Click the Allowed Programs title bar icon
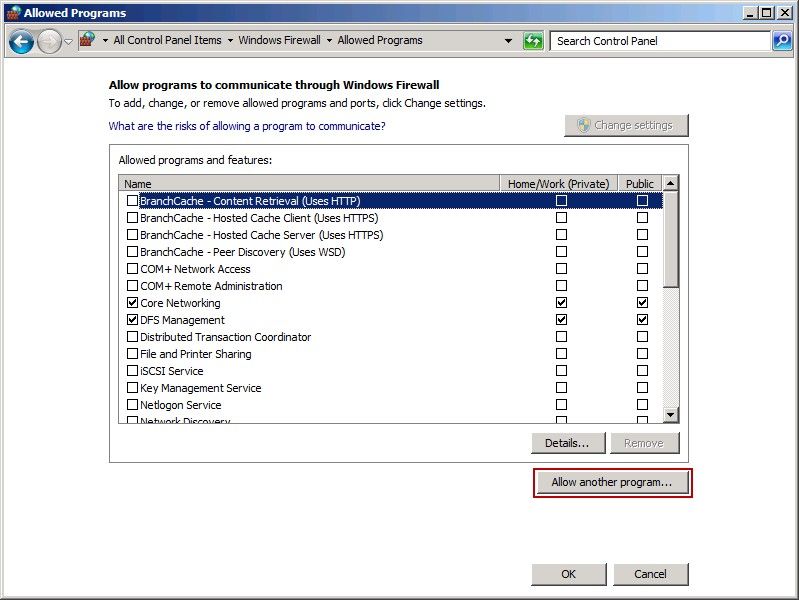799x600 pixels. coord(13,13)
